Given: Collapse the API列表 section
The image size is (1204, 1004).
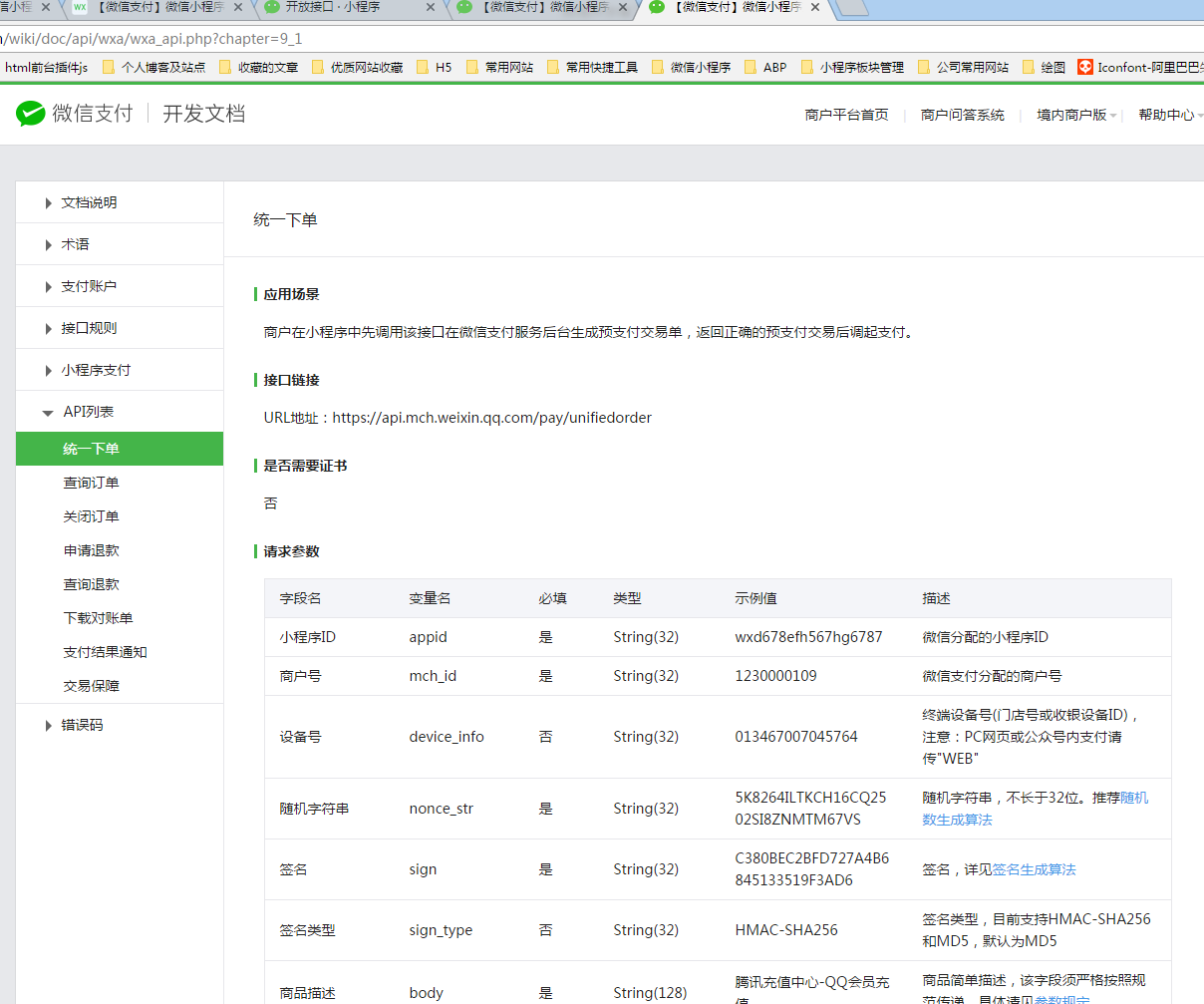Looking at the screenshot, I should click(120, 412).
